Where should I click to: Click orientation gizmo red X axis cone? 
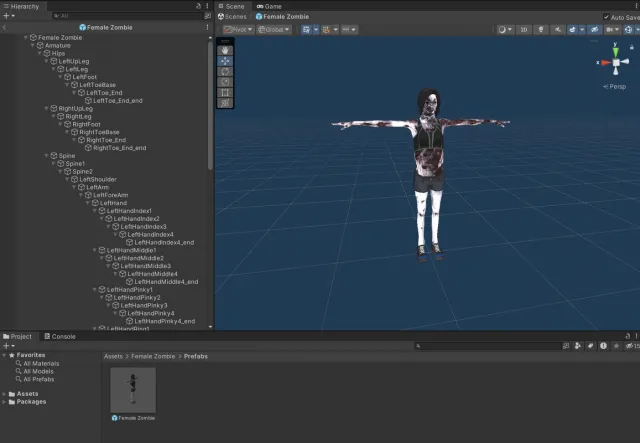pyautogui.click(x=606, y=62)
